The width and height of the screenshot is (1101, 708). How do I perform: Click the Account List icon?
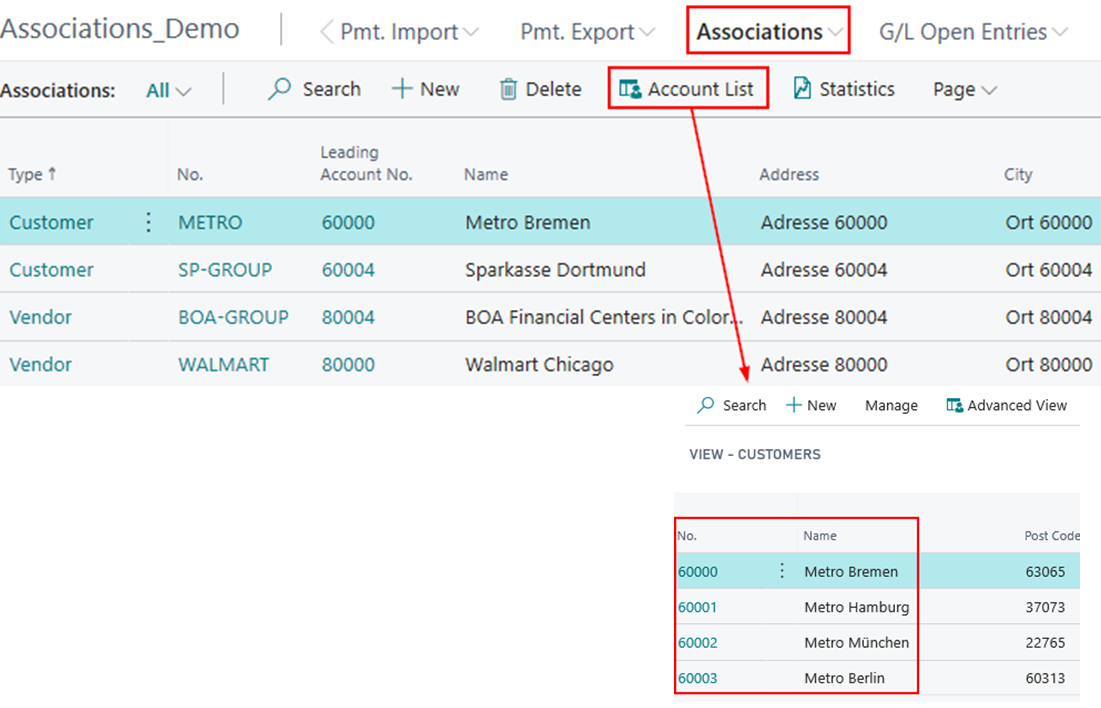630,89
